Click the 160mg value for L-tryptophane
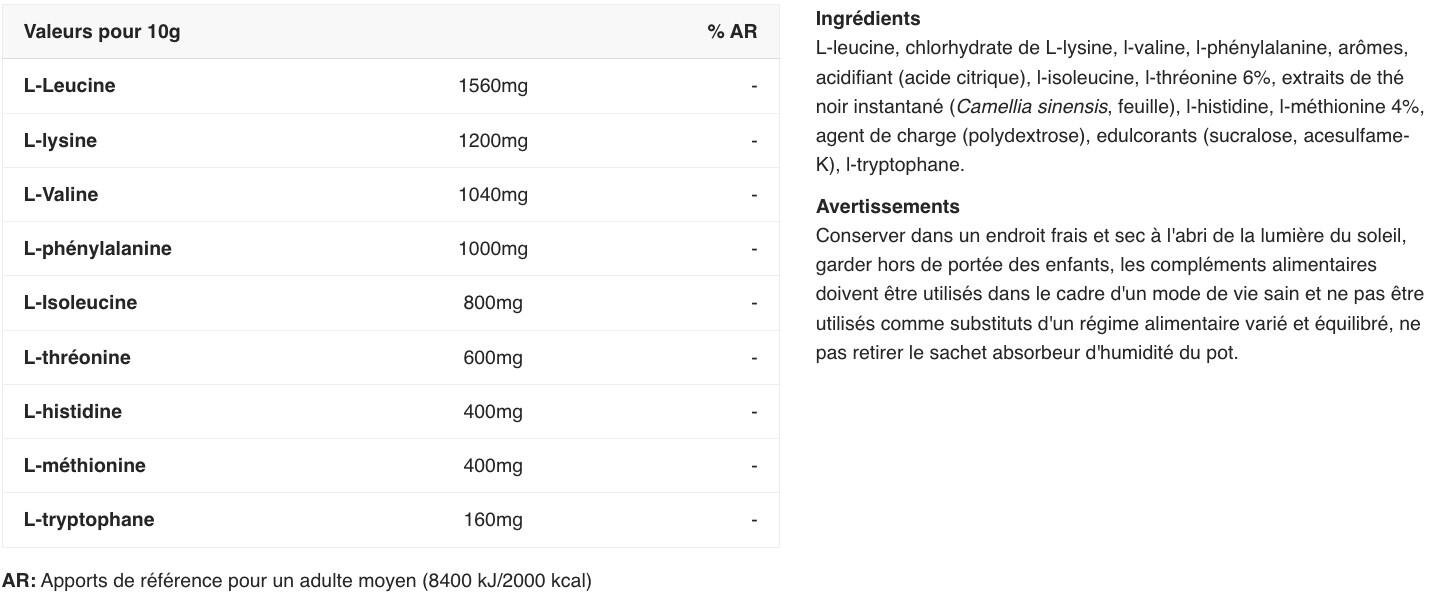 pyautogui.click(x=493, y=520)
